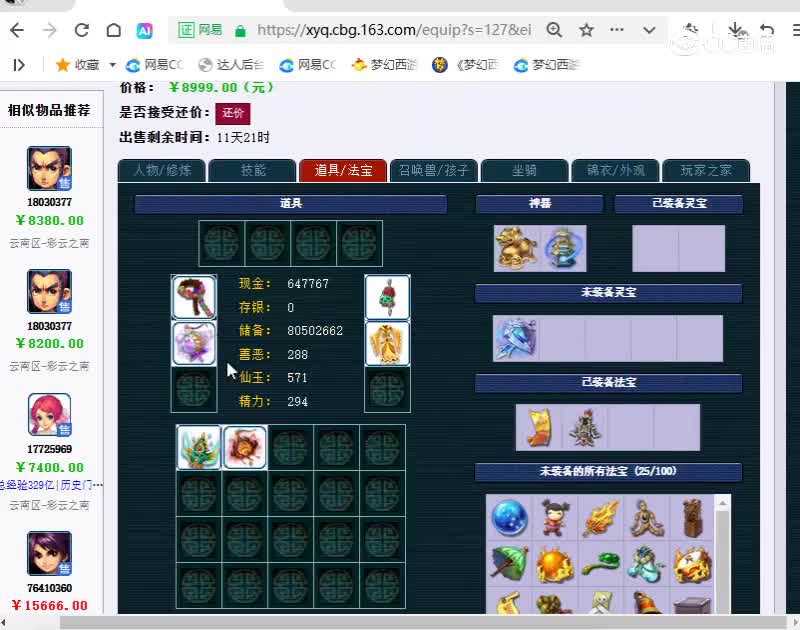Switch to the 人物/修炼 tab
The image size is (800, 630).
(162, 170)
